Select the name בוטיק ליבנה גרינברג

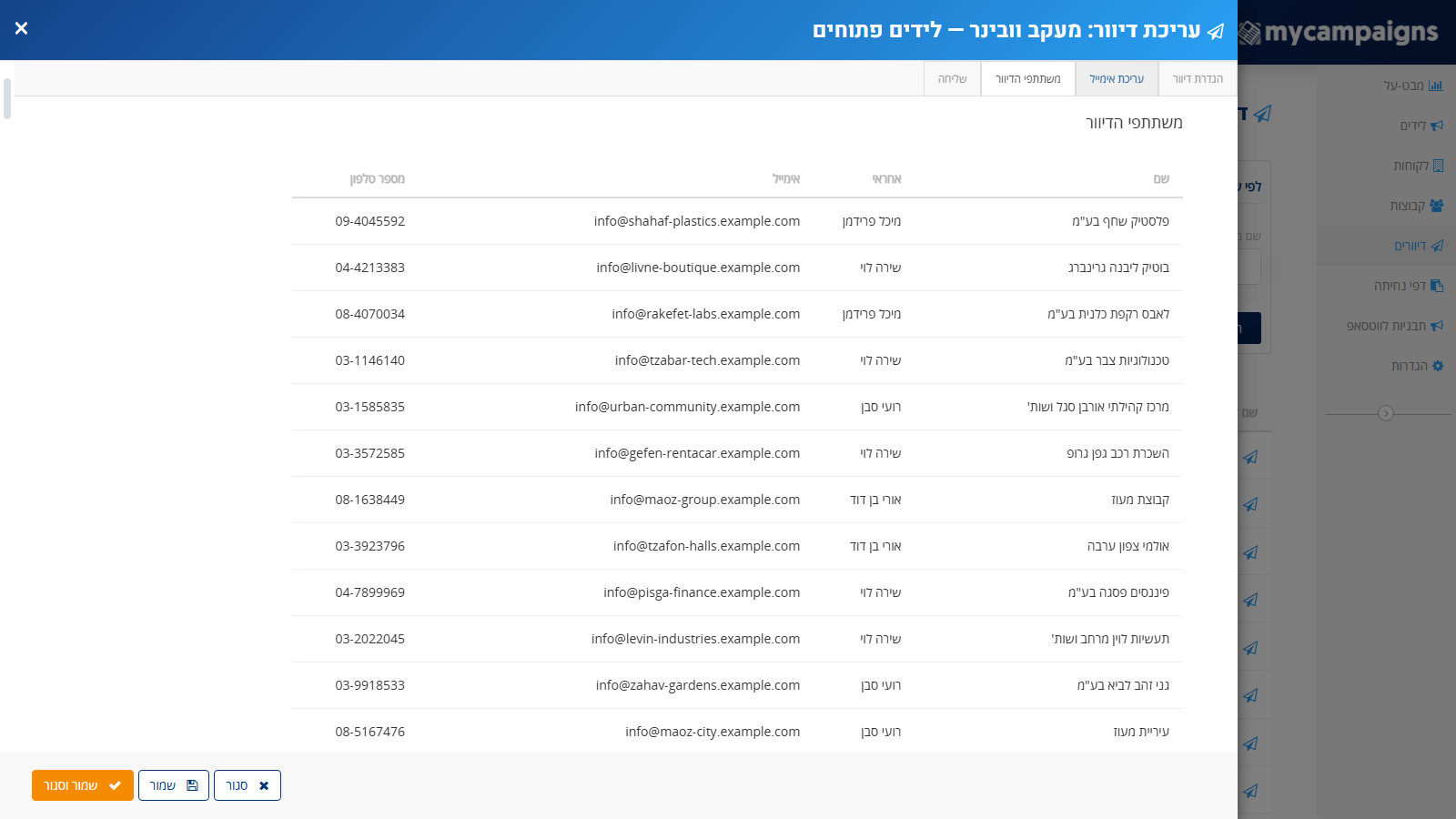click(1118, 268)
